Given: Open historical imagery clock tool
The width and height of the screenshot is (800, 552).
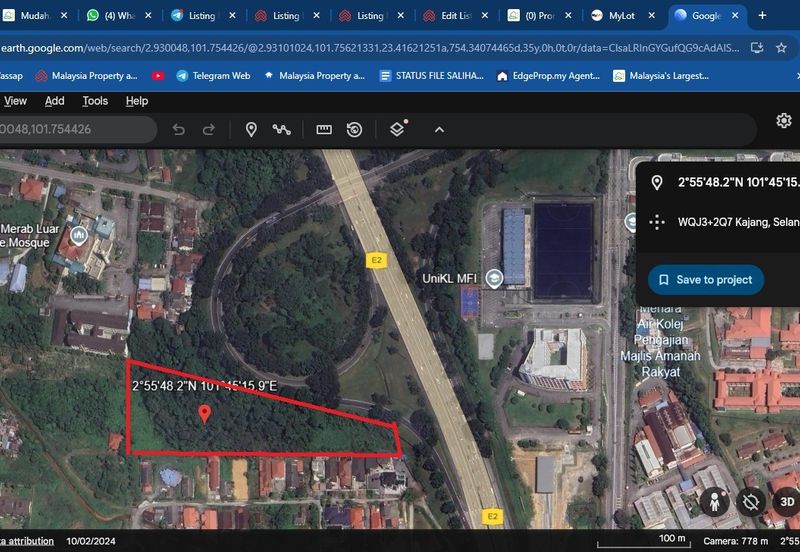Looking at the screenshot, I should pos(355,130).
